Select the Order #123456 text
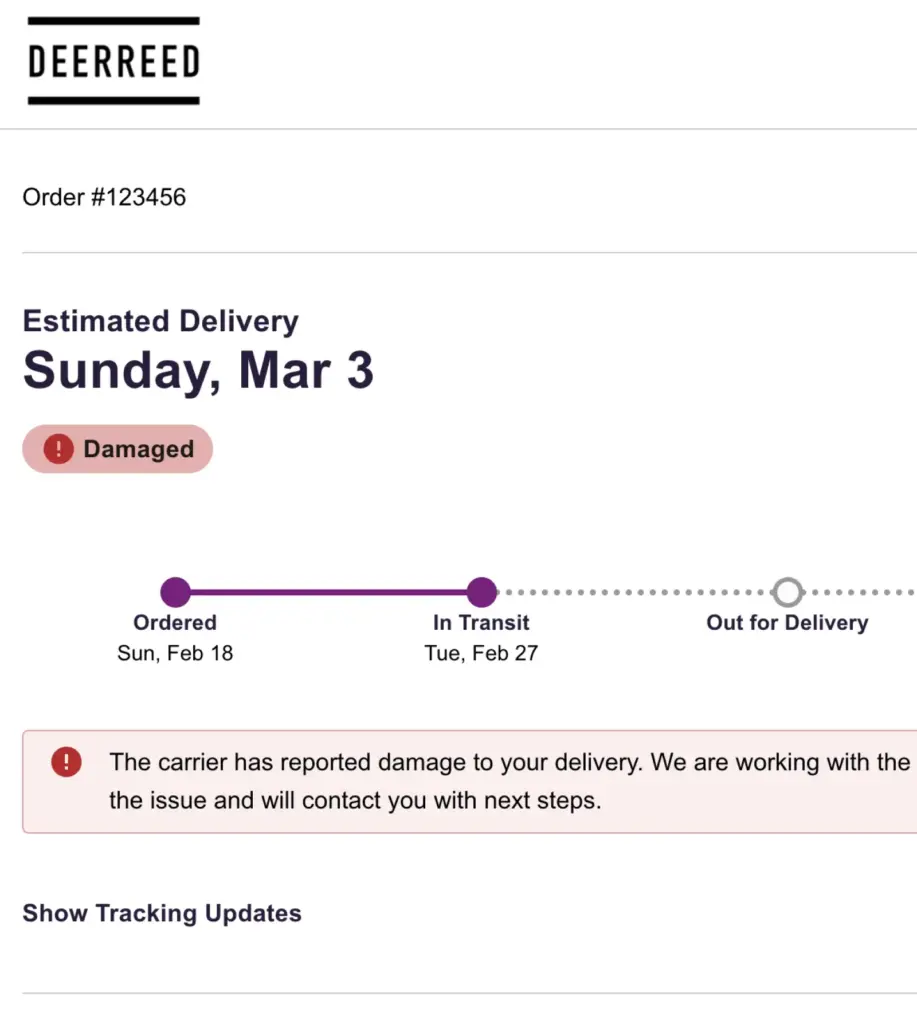 [x=104, y=197]
